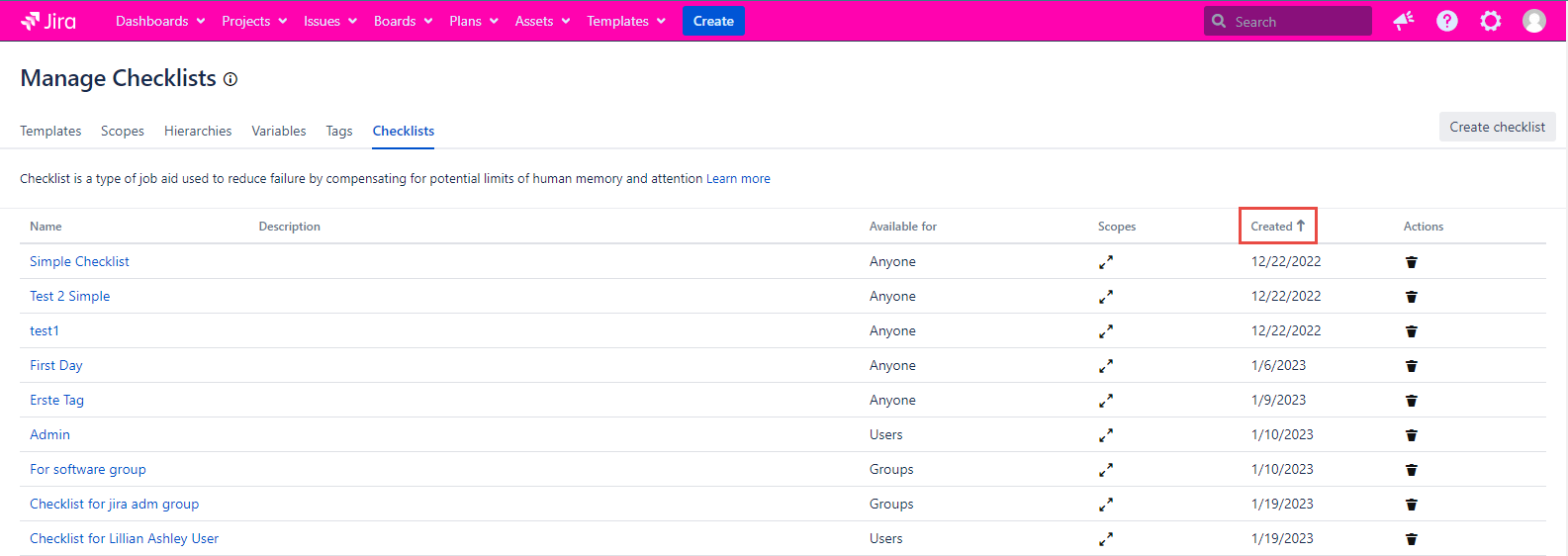Screen dimensions: 1568x556
Task: Open scopes expand icon for Admin checklist
Action: point(1106,435)
